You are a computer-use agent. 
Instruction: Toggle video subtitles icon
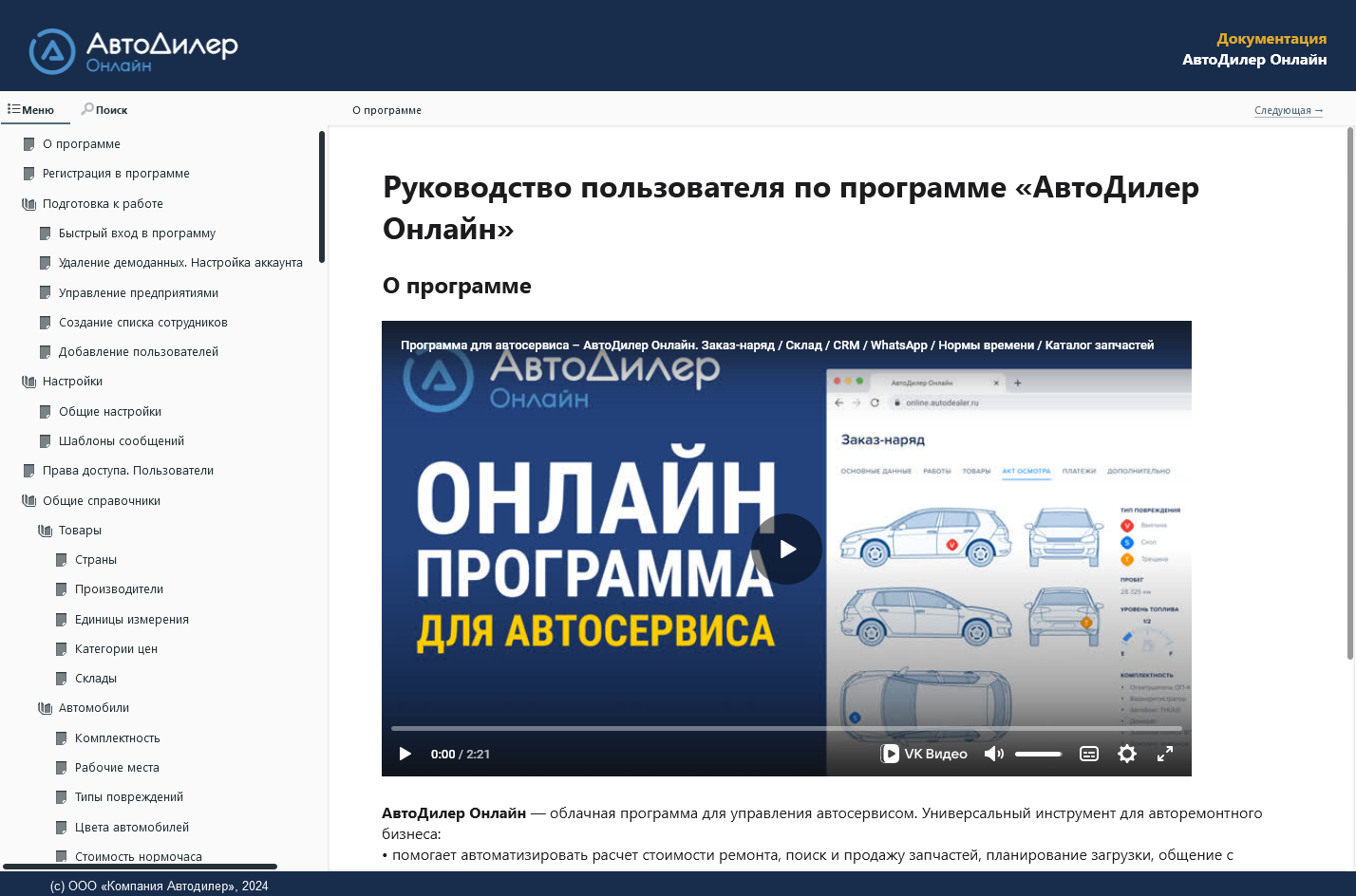(x=1089, y=754)
